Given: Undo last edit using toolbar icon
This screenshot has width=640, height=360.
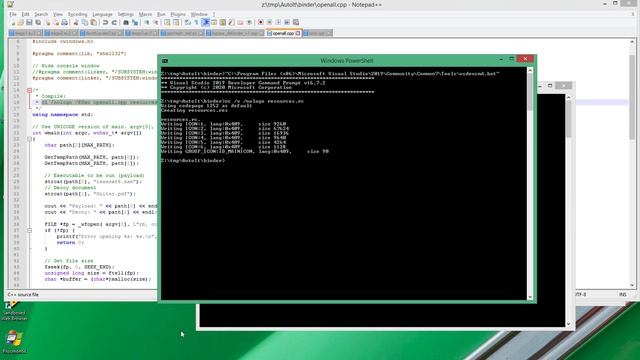Looking at the screenshot, I should point(105,22).
